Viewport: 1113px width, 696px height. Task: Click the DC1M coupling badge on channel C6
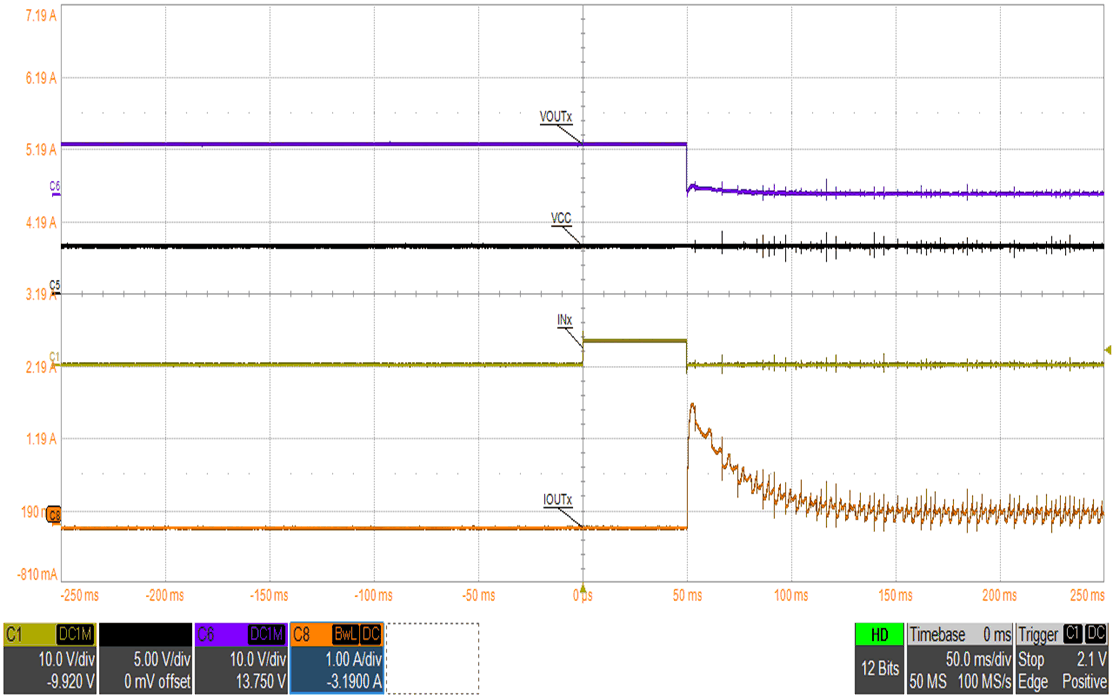pyautogui.click(x=266, y=633)
